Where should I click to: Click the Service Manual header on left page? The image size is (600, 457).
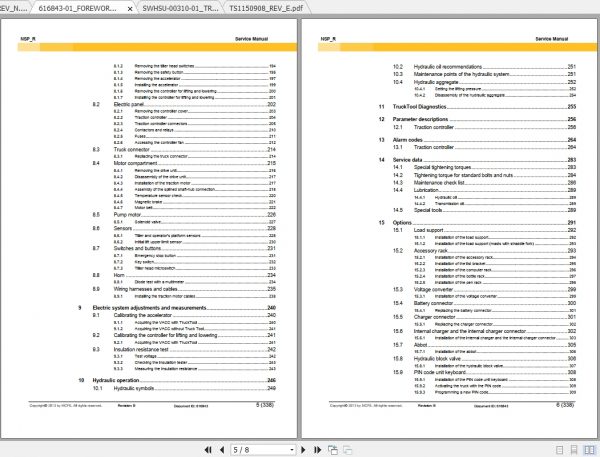tap(251, 39)
